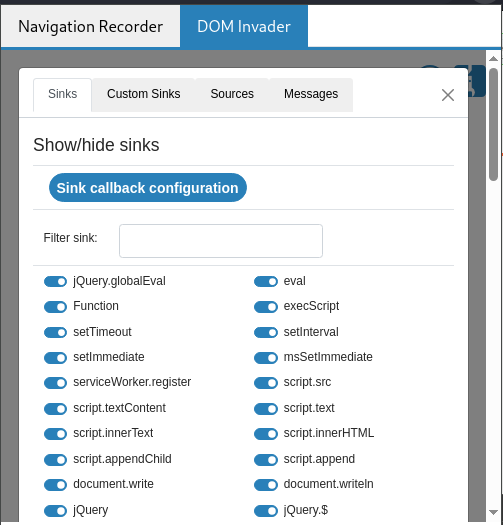
Task: Toggle the script.src sink switch
Action: [x=266, y=383]
